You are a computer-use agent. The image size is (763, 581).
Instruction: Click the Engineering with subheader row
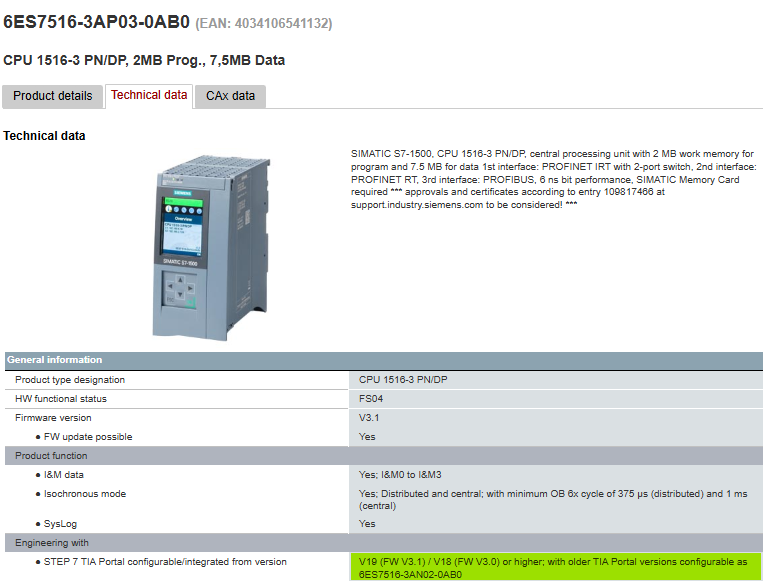[384, 543]
